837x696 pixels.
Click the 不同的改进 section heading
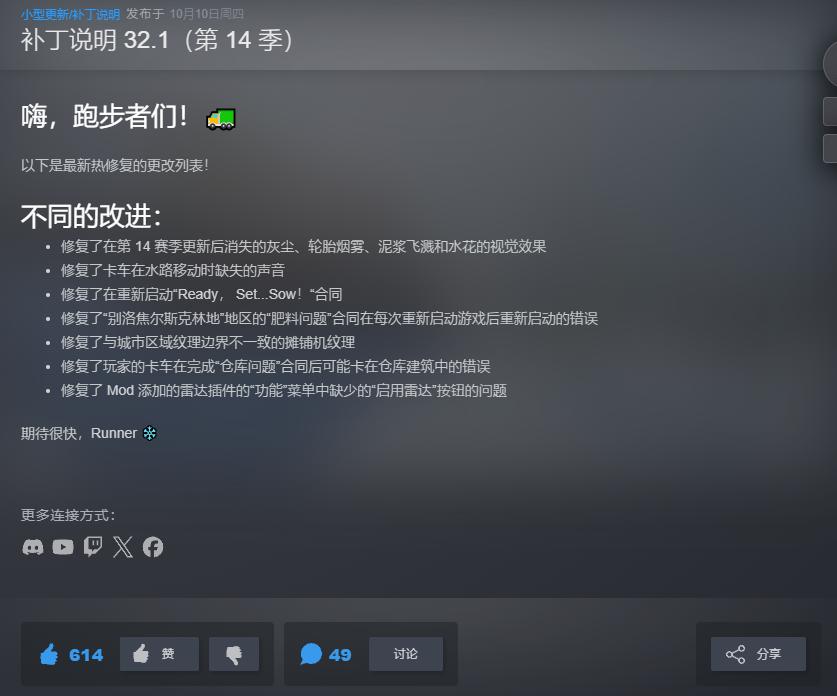tap(91, 216)
